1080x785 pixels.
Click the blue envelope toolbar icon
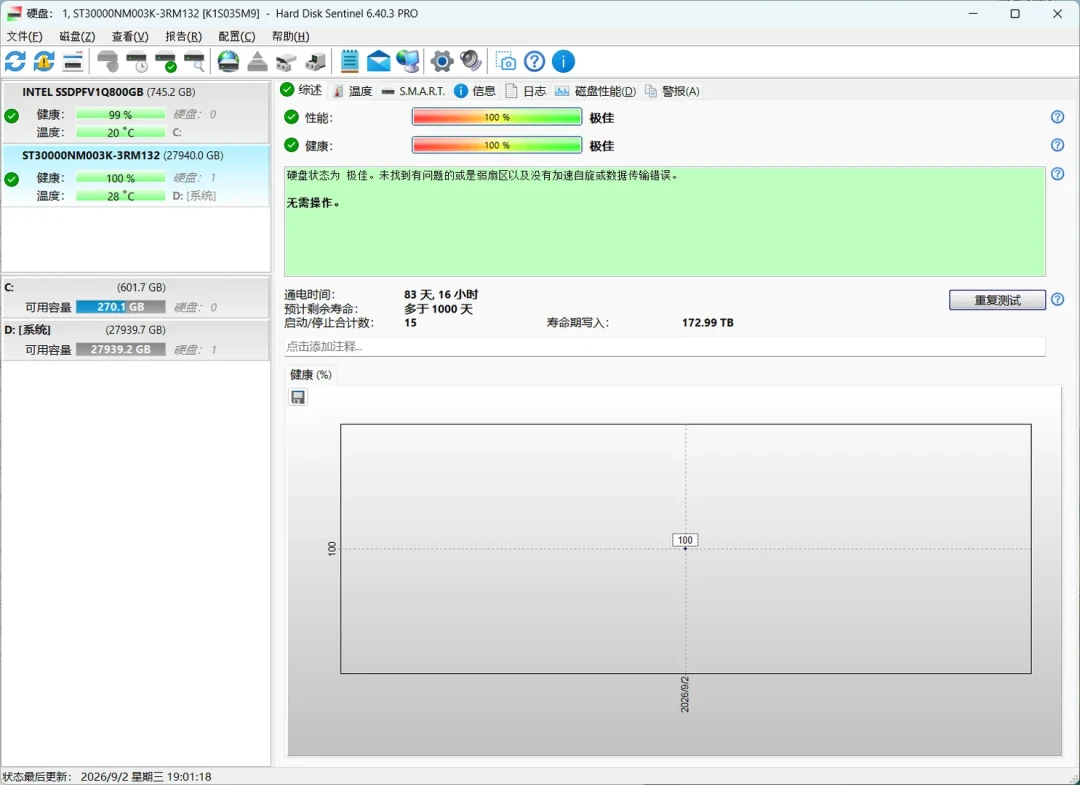[378, 61]
